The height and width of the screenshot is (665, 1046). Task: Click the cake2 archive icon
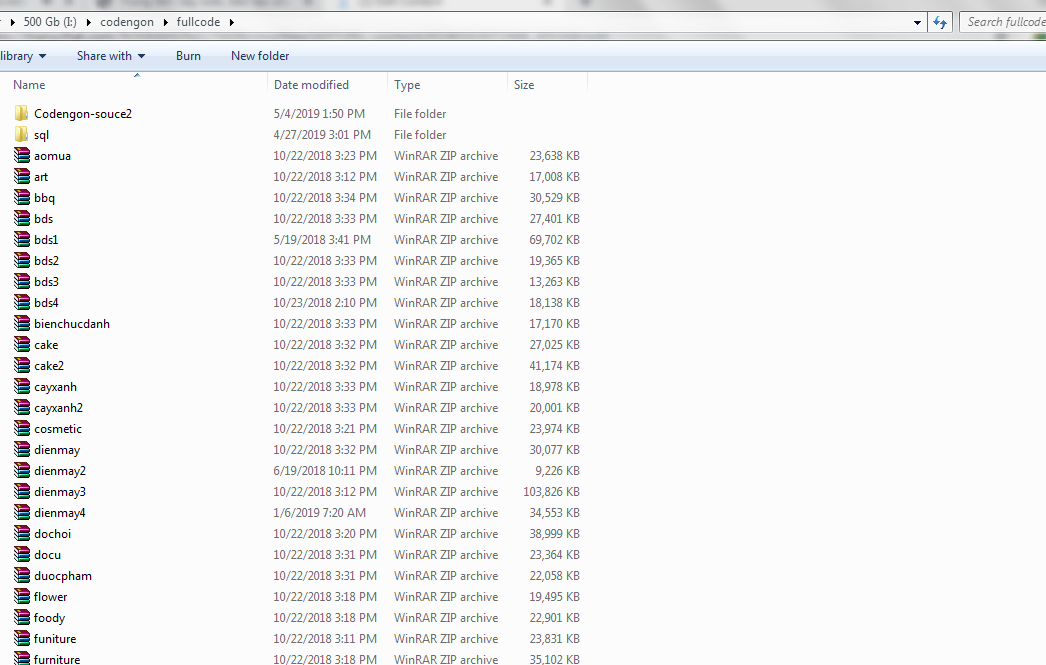click(x=22, y=366)
